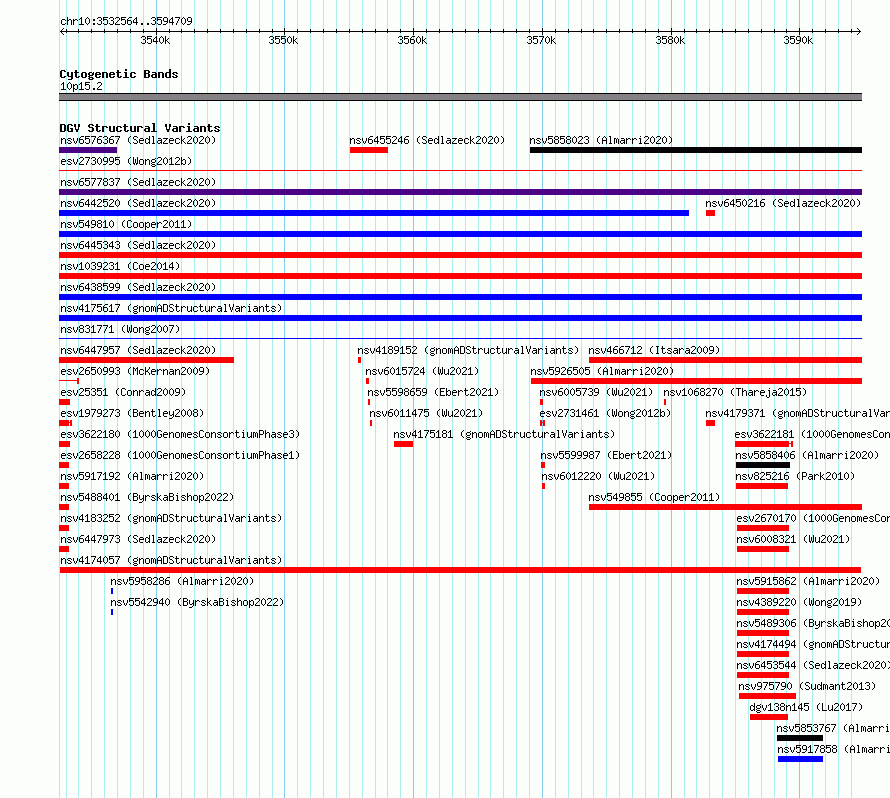Screen dimensions: 890x798
Task: Click nsv6011475 (Wu2021) label
Action: pos(426,413)
